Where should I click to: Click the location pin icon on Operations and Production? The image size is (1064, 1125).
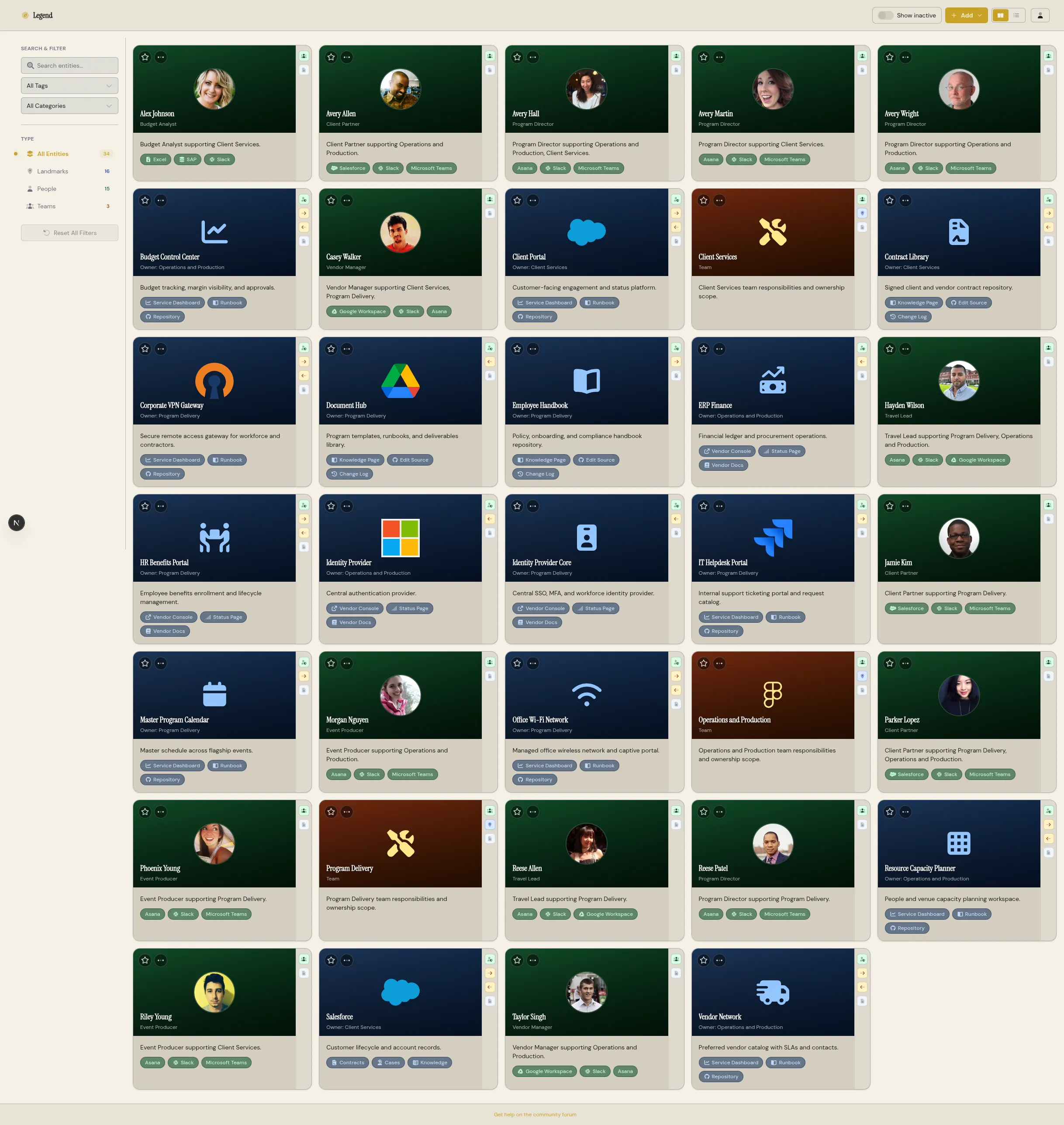(862, 676)
